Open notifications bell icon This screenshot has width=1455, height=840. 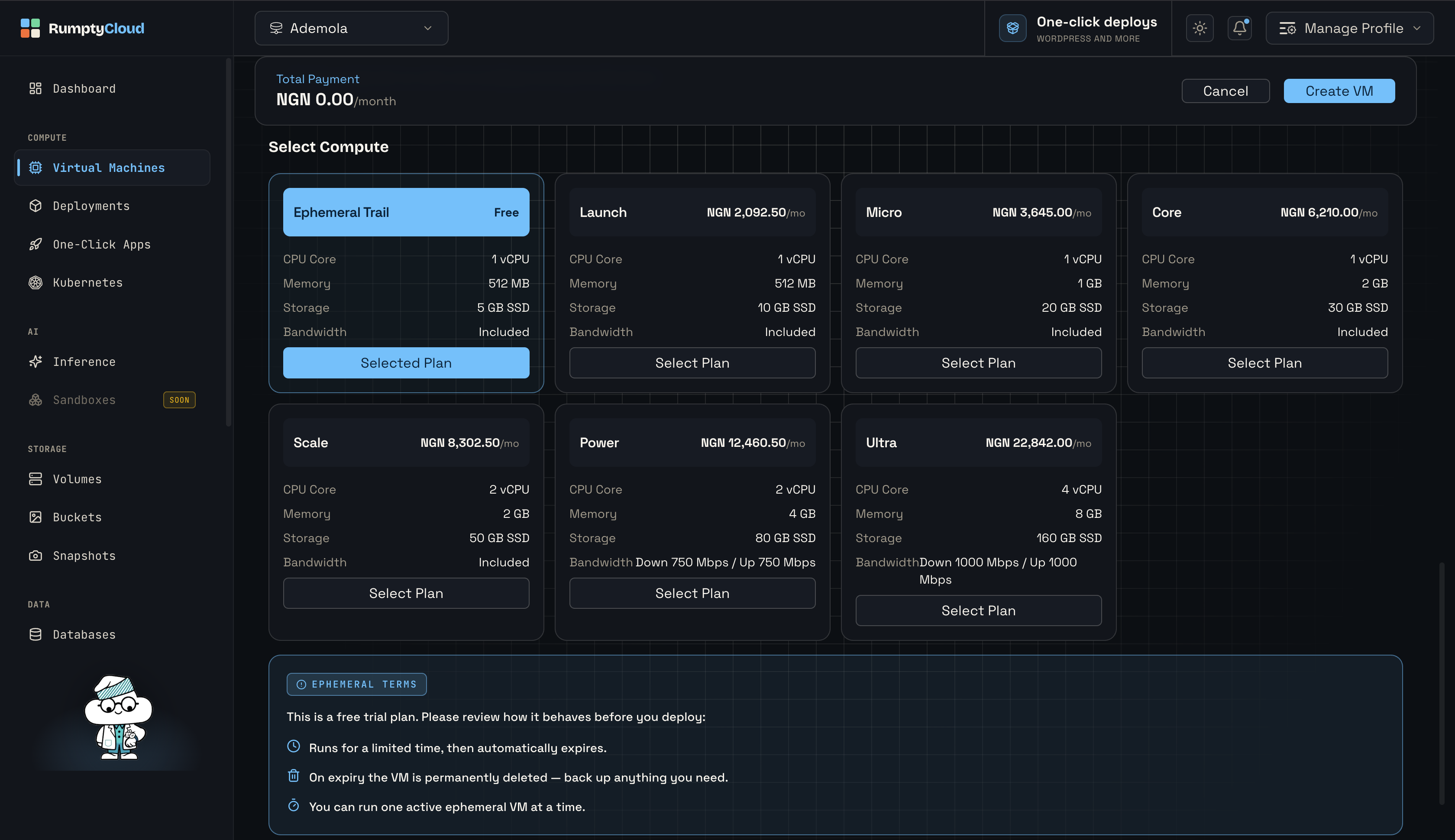coord(1239,28)
